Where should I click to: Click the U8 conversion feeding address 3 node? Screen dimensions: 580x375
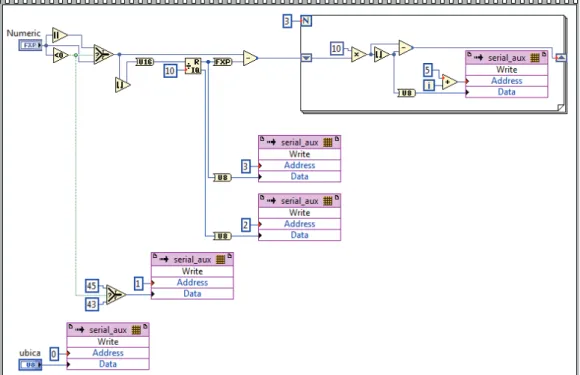tap(223, 178)
